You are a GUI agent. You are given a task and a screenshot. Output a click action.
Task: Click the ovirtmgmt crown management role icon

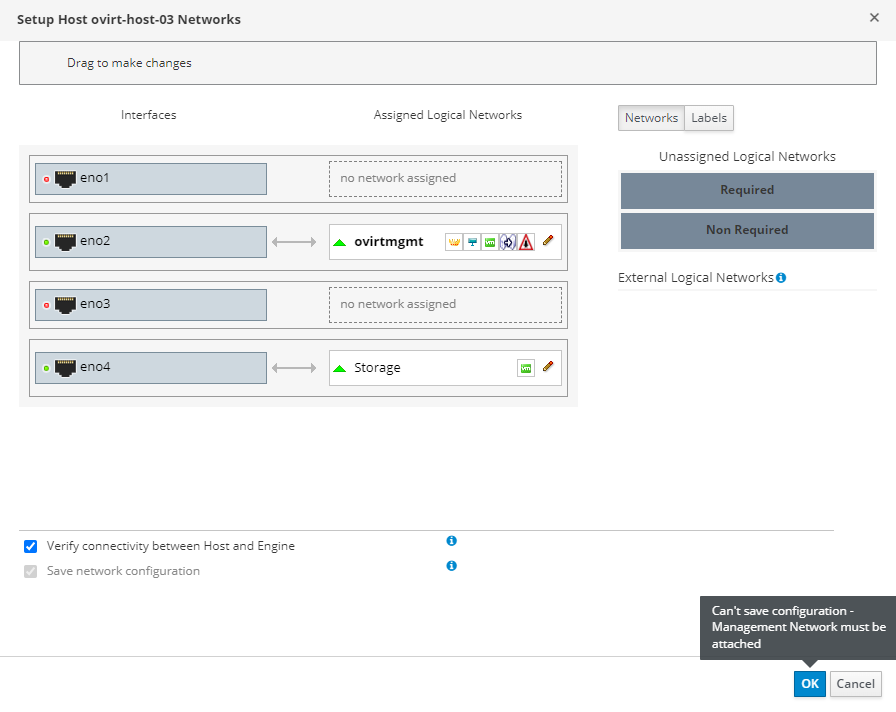click(x=454, y=242)
